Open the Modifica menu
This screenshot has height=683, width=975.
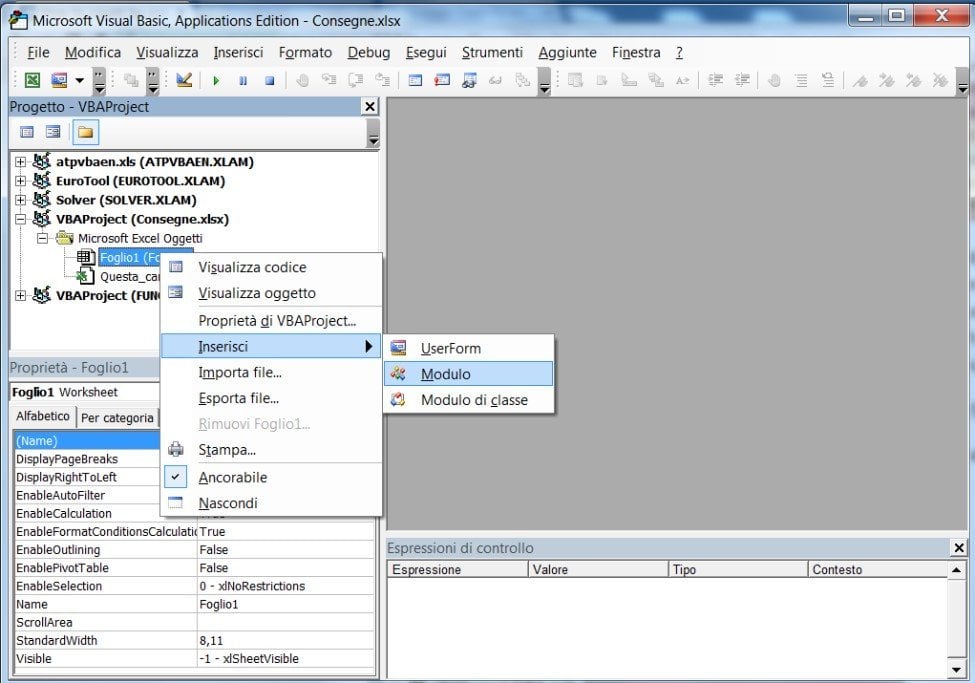[x=93, y=52]
